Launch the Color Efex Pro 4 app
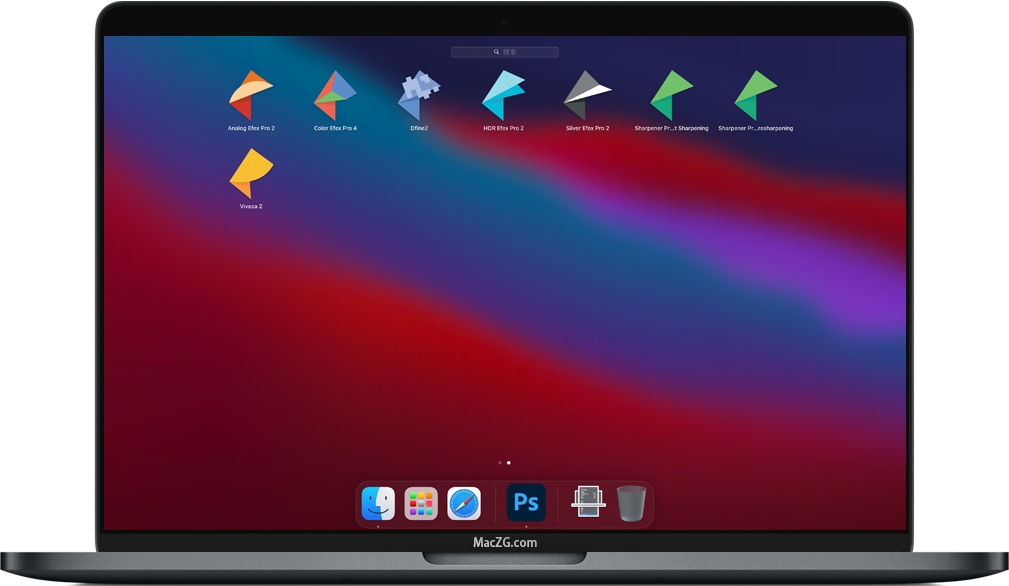 click(x=335, y=96)
